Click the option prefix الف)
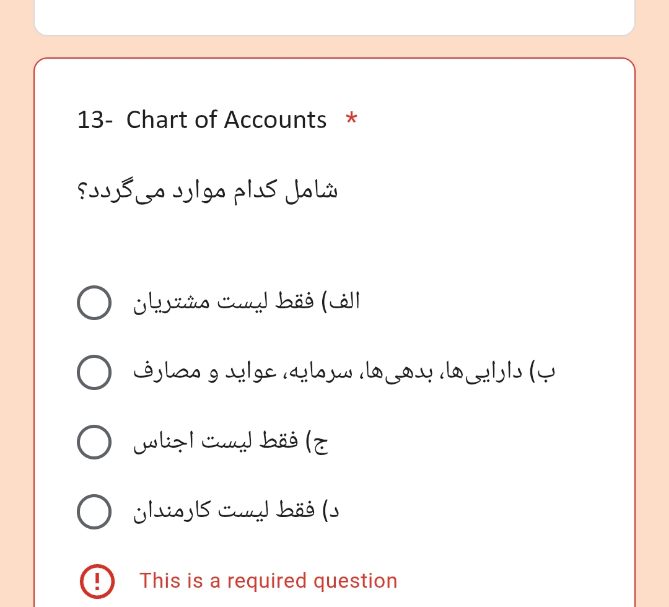Viewport: 669px width, 607px height. click(x=341, y=302)
